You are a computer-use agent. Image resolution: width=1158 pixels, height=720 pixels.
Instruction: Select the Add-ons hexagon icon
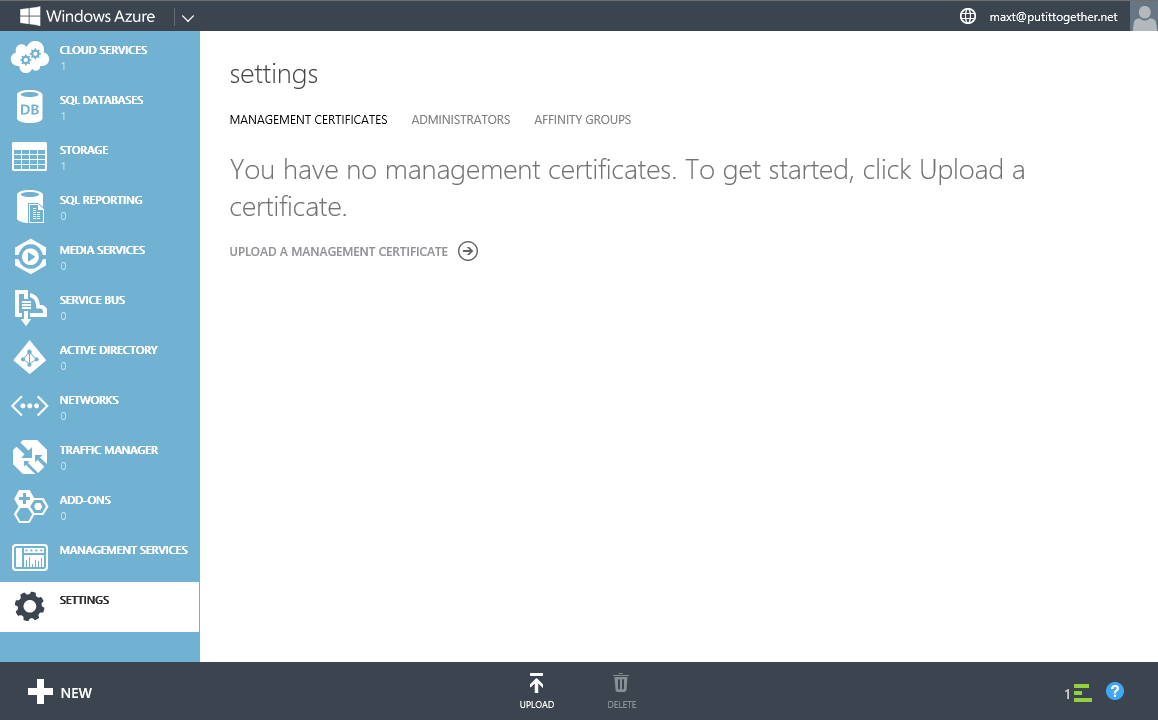[x=30, y=507]
